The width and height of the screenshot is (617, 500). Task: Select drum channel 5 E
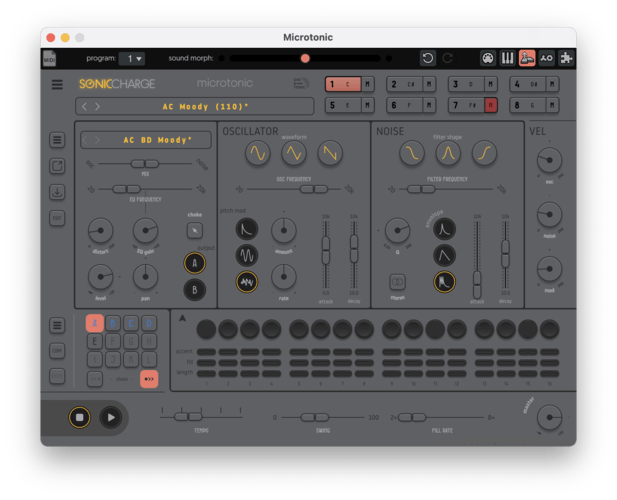(343, 105)
